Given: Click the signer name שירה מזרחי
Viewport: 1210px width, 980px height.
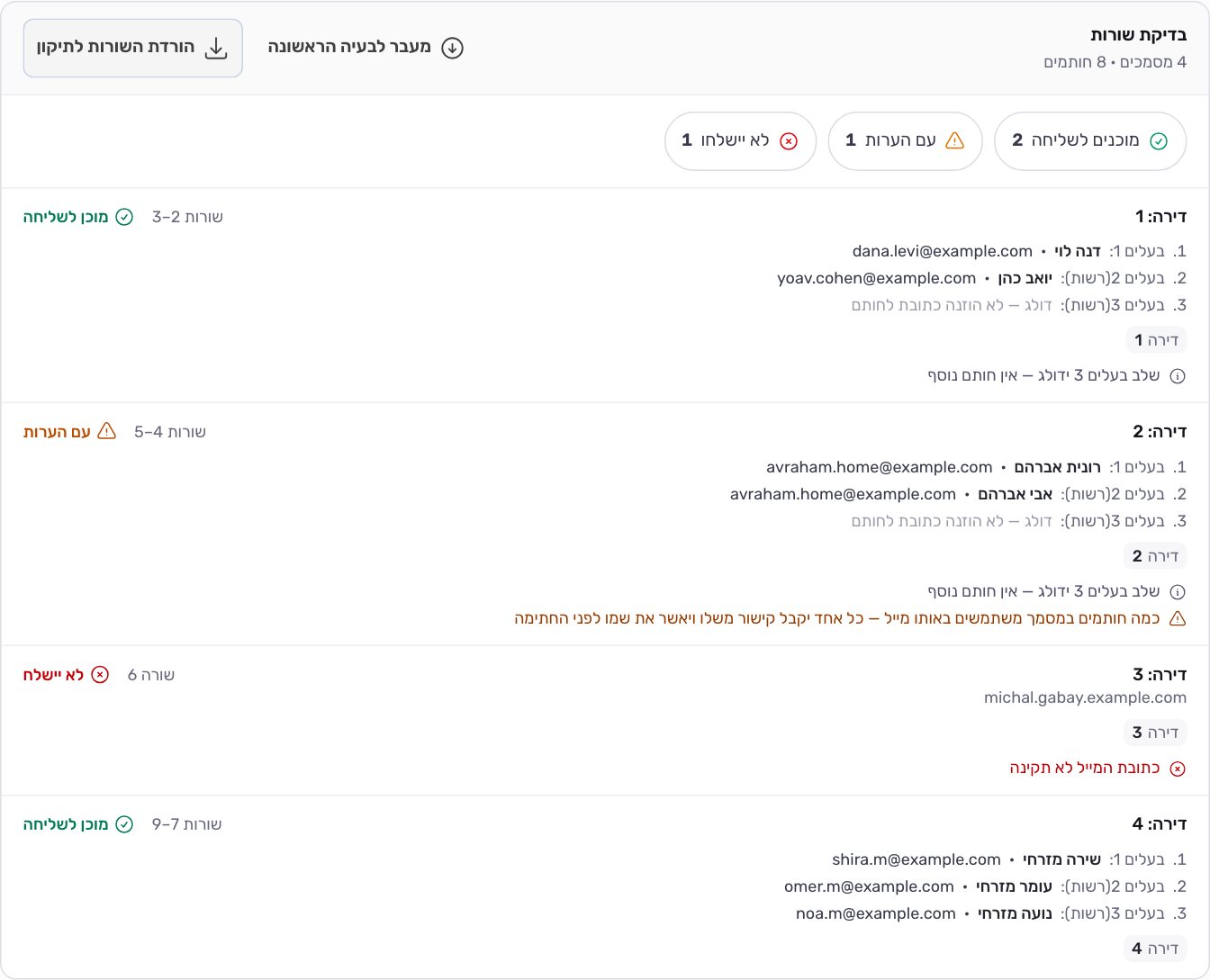Looking at the screenshot, I should pyautogui.click(x=1062, y=859).
